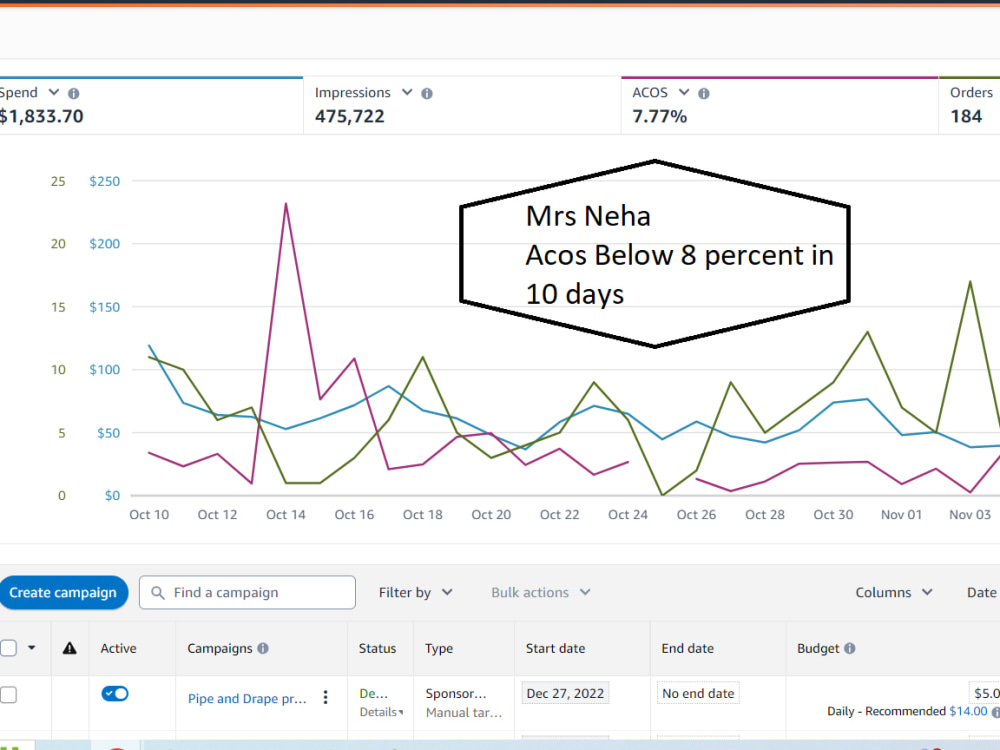
Task: Click the 475,722 impressions value
Action: tap(349, 117)
